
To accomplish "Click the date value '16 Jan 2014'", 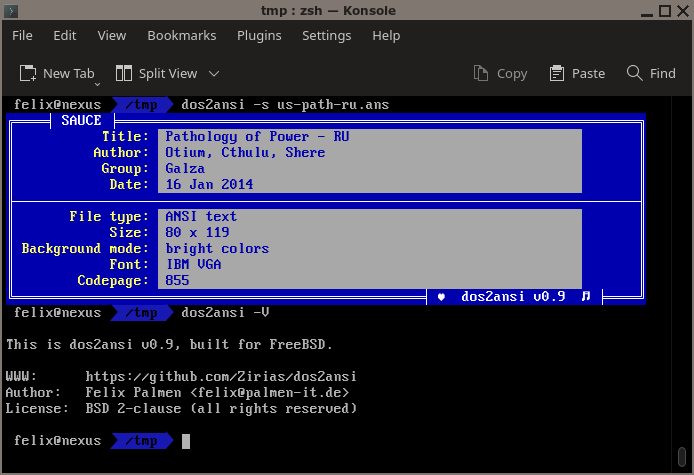I will [x=209, y=184].
